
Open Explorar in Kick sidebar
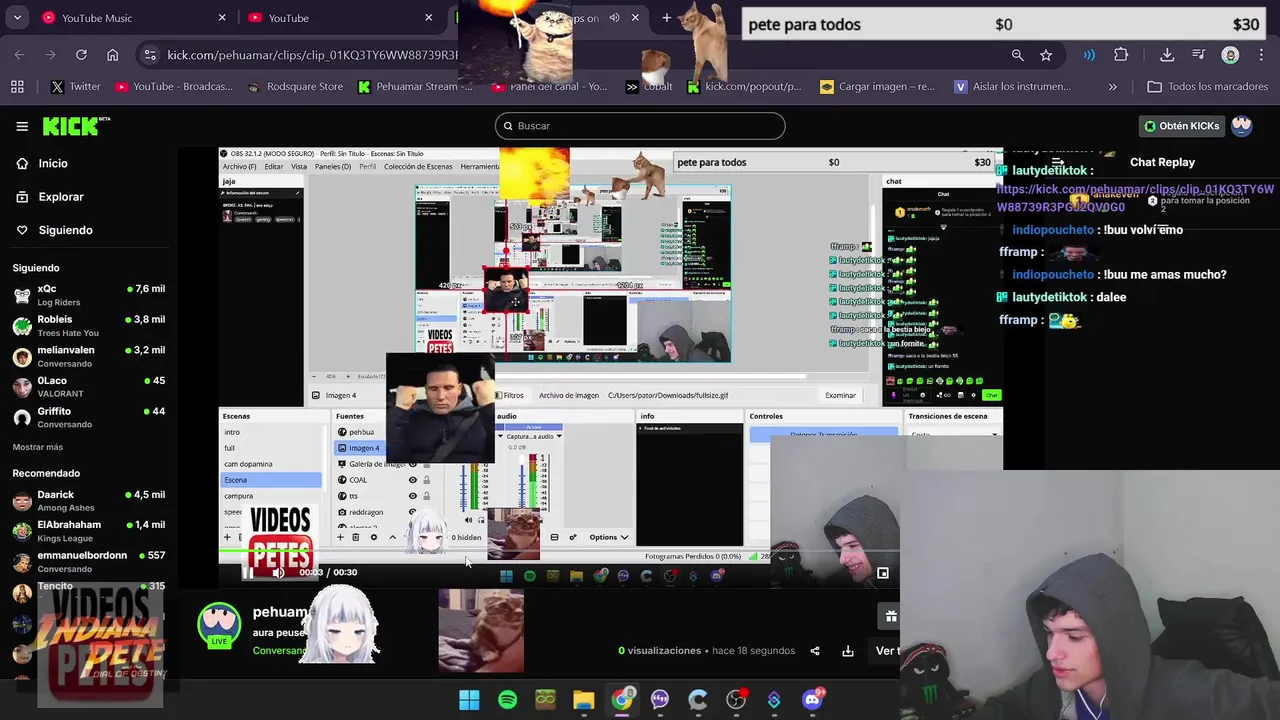tap(60, 197)
